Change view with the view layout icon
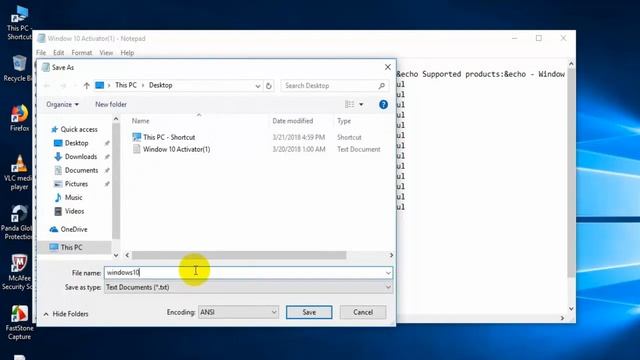This screenshot has height=360, width=640. tap(349, 104)
